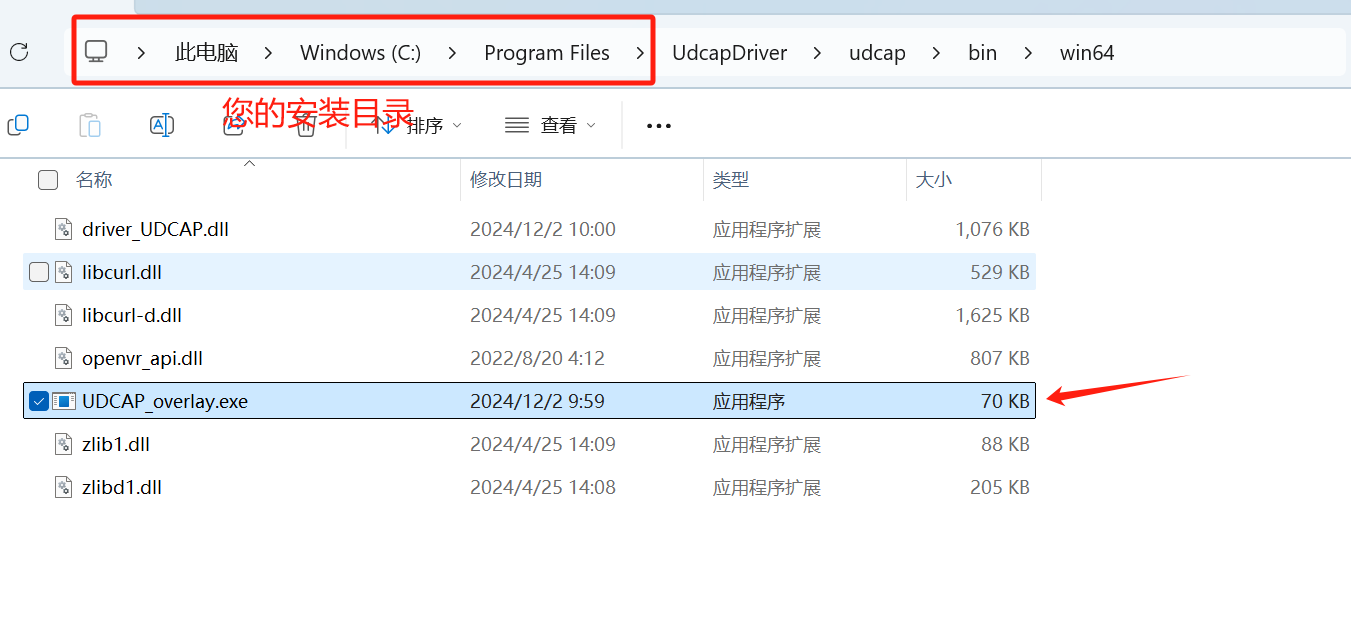The height and width of the screenshot is (627, 1351).
Task: Expand the chevron after the computer icon
Action: (x=142, y=53)
